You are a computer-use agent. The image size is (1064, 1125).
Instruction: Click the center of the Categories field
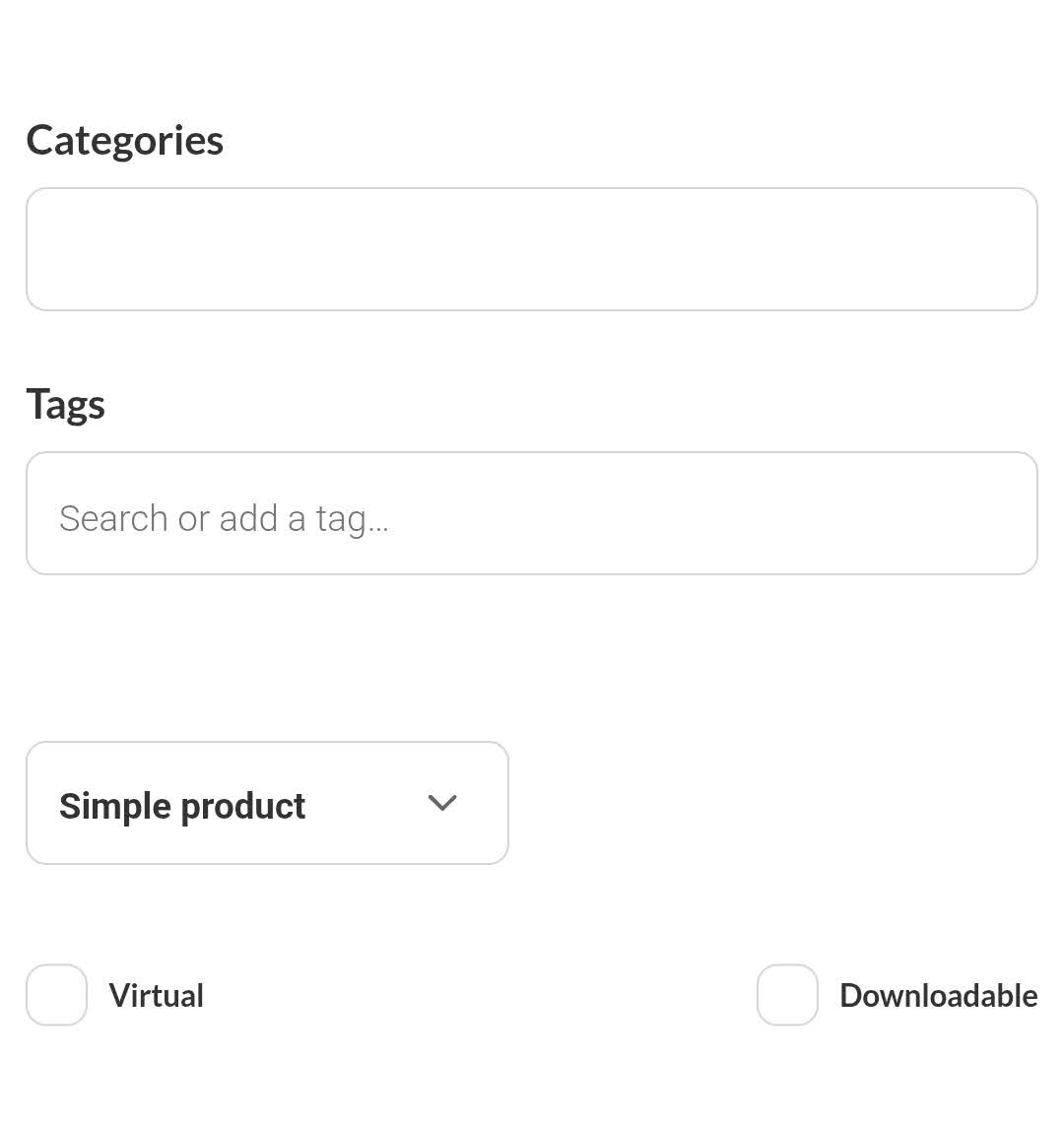pos(532,249)
